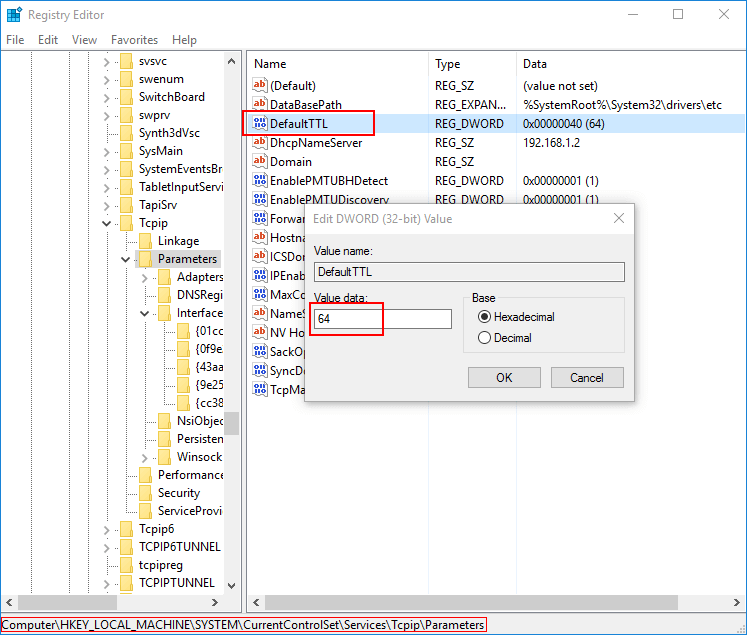The image size is (747, 635).
Task: Cancel the Edit DWORD dialog
Action: 587,378
